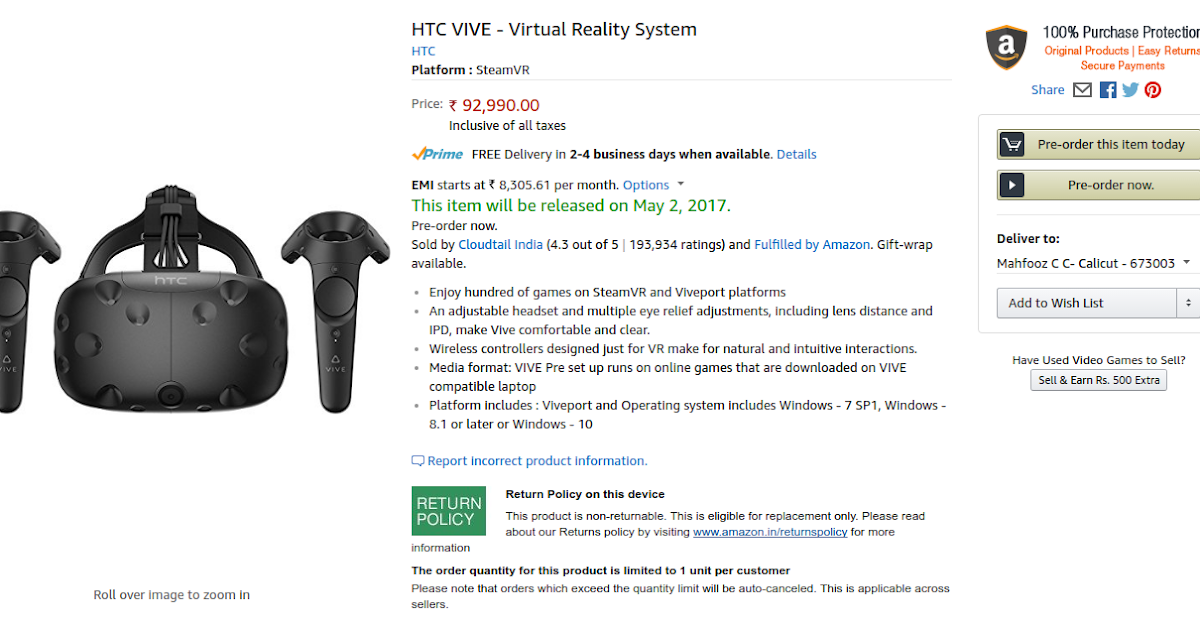Viewport: 1200px width, 630px height.
Task: Click the Amazon purchase protection shield badge
Action: [x=1006, y=48]
